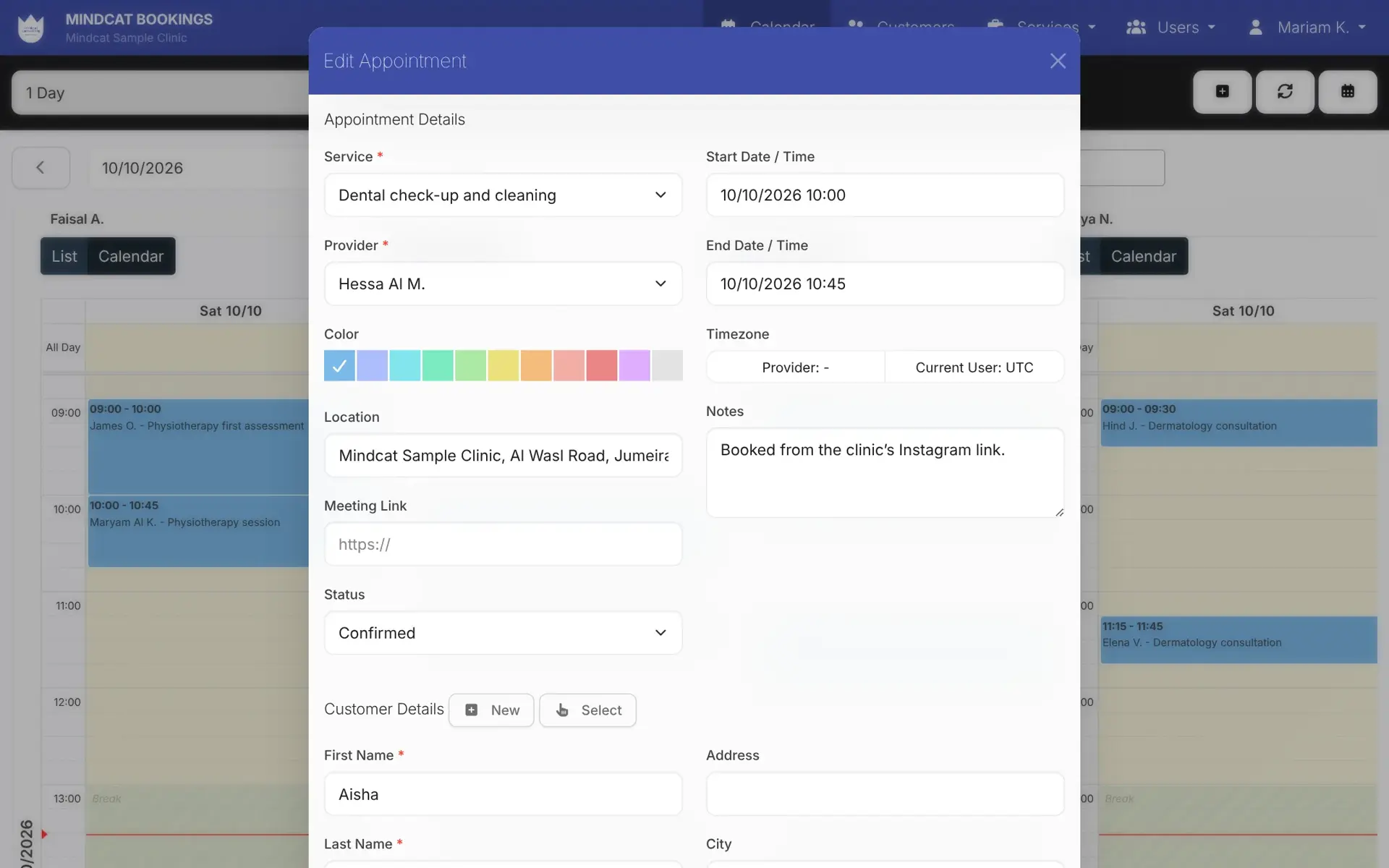Click hand pointer icon in Select button
1389x868 pixels.
(562, 710)
